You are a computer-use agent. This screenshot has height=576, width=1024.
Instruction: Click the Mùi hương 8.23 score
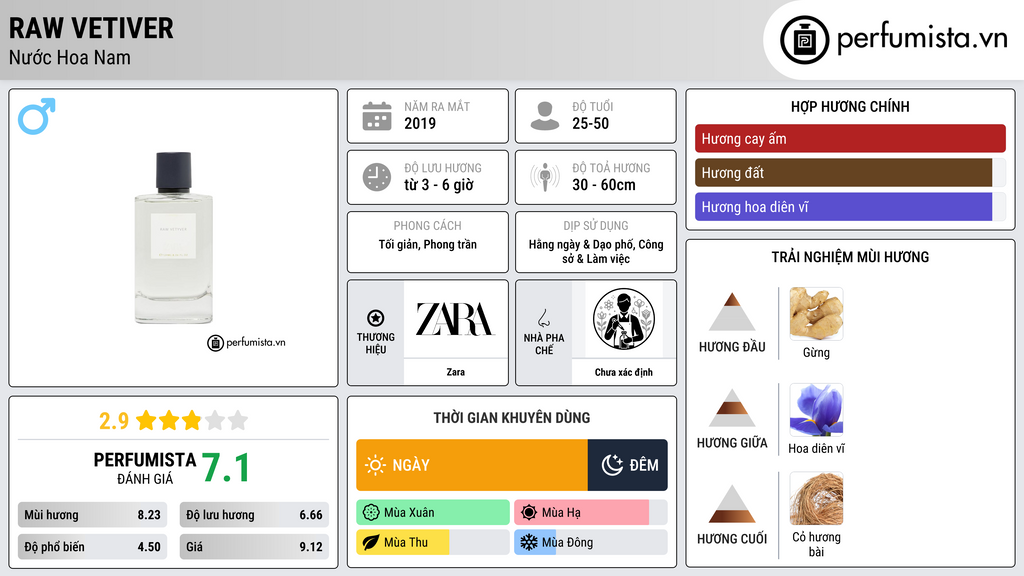[x=93, y=515]
